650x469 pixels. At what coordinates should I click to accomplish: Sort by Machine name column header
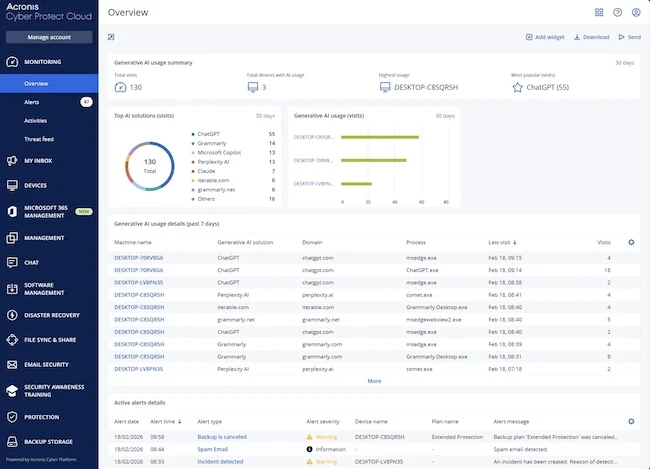click(133, 242)
